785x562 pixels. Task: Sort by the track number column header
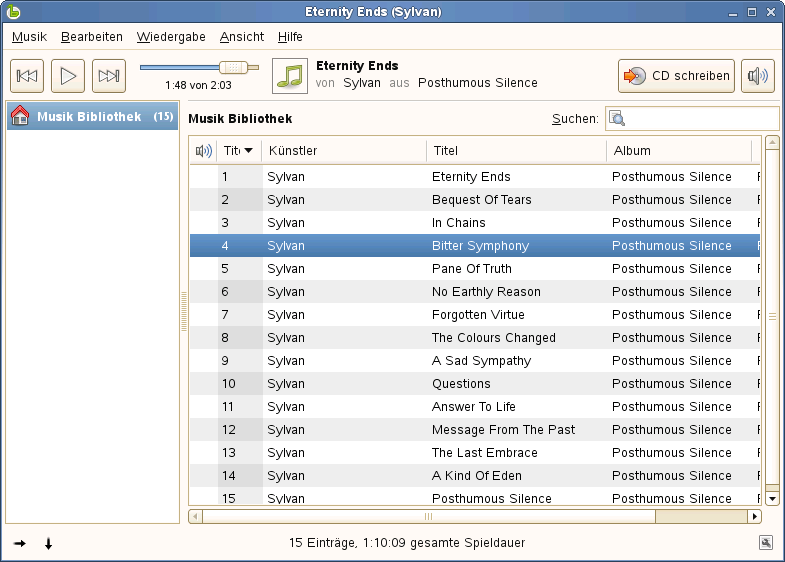click(238, 151)
